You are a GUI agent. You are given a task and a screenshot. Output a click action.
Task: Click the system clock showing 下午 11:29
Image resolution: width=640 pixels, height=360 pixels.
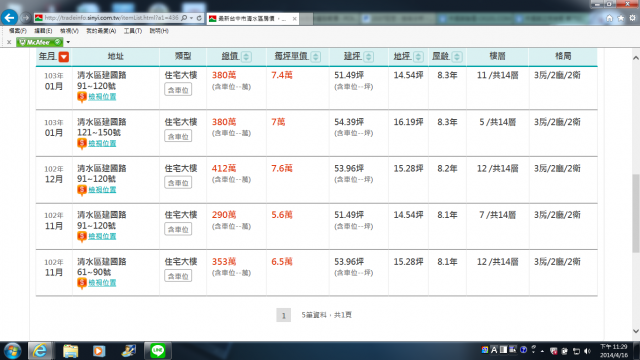click(614, 351)
